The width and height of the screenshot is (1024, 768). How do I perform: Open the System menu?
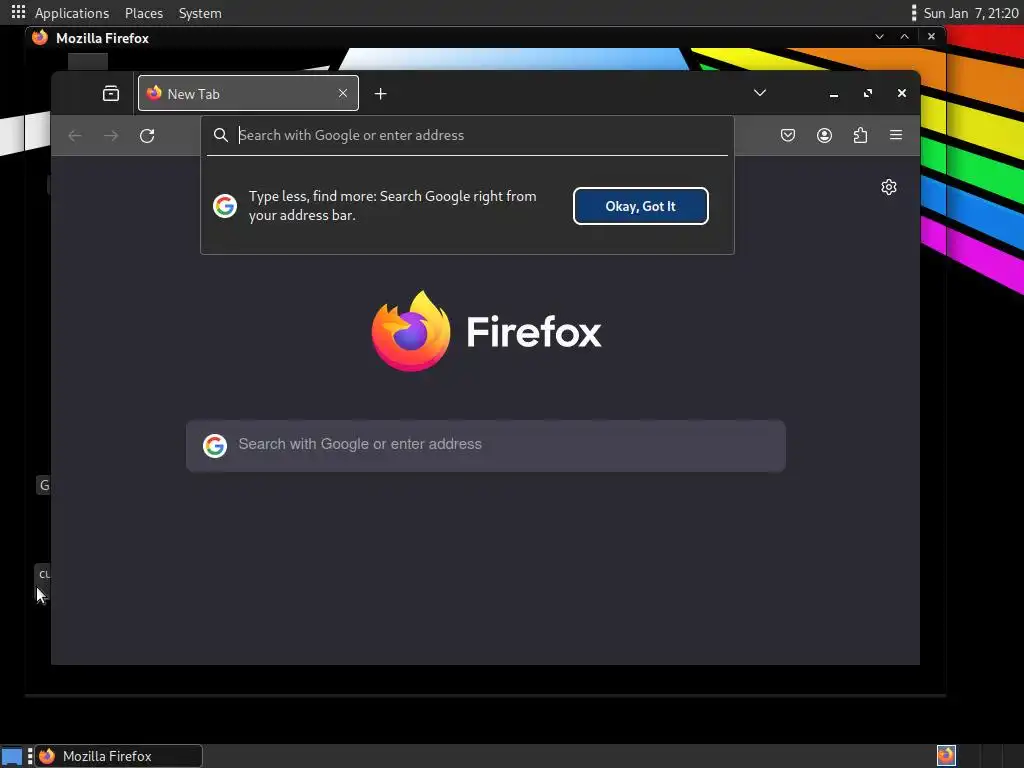tap(200, 13)
